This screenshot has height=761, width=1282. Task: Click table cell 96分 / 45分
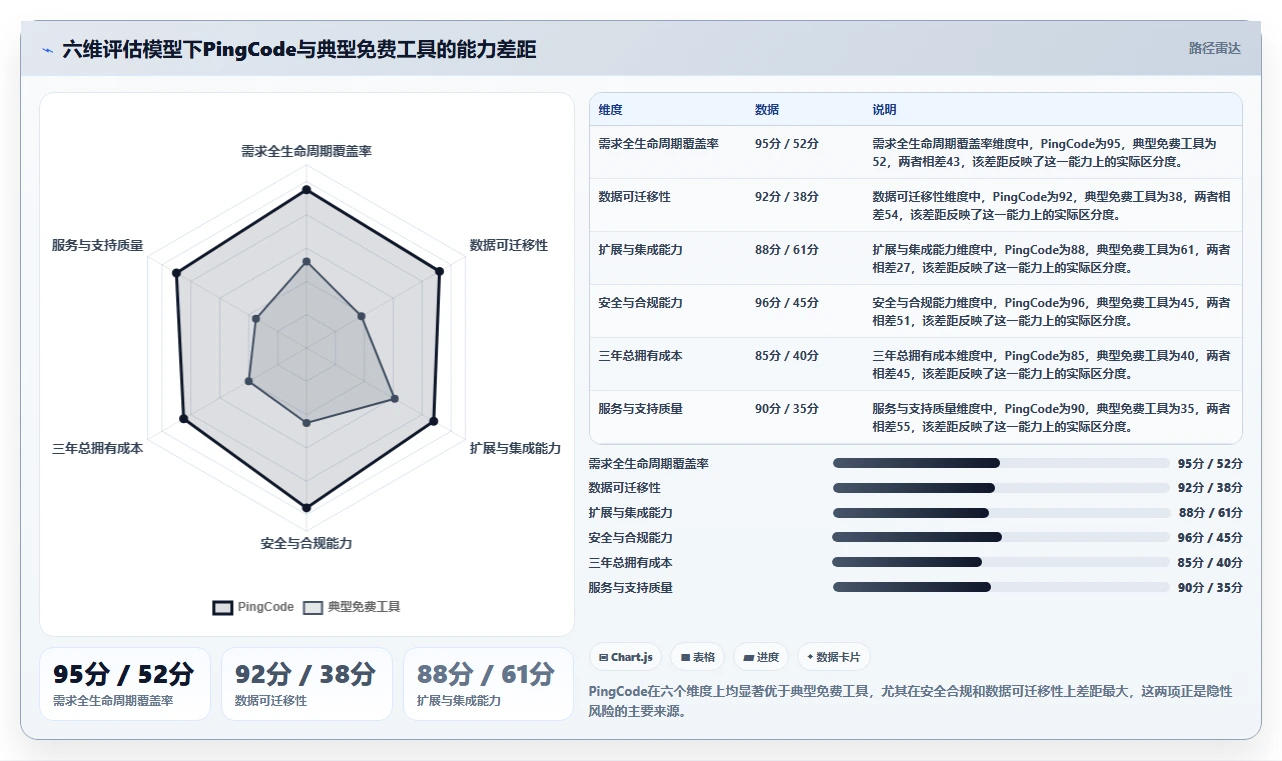pos(787,303)
